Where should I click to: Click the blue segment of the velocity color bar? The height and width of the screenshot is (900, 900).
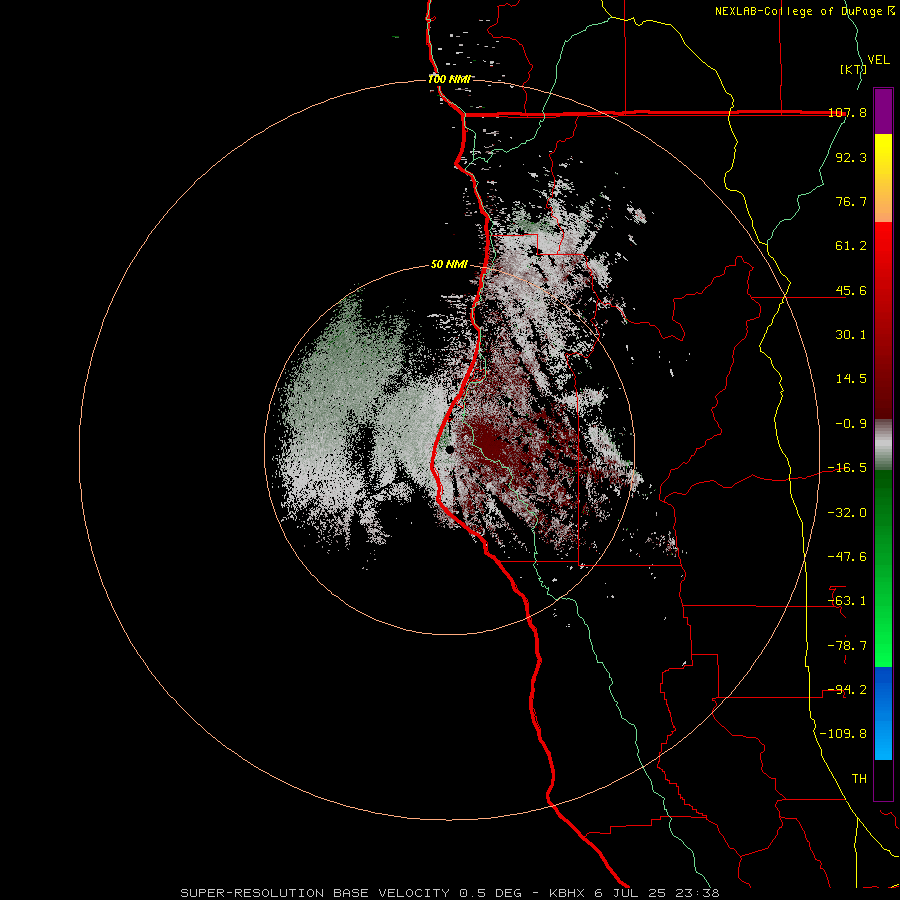click(883, 713)
